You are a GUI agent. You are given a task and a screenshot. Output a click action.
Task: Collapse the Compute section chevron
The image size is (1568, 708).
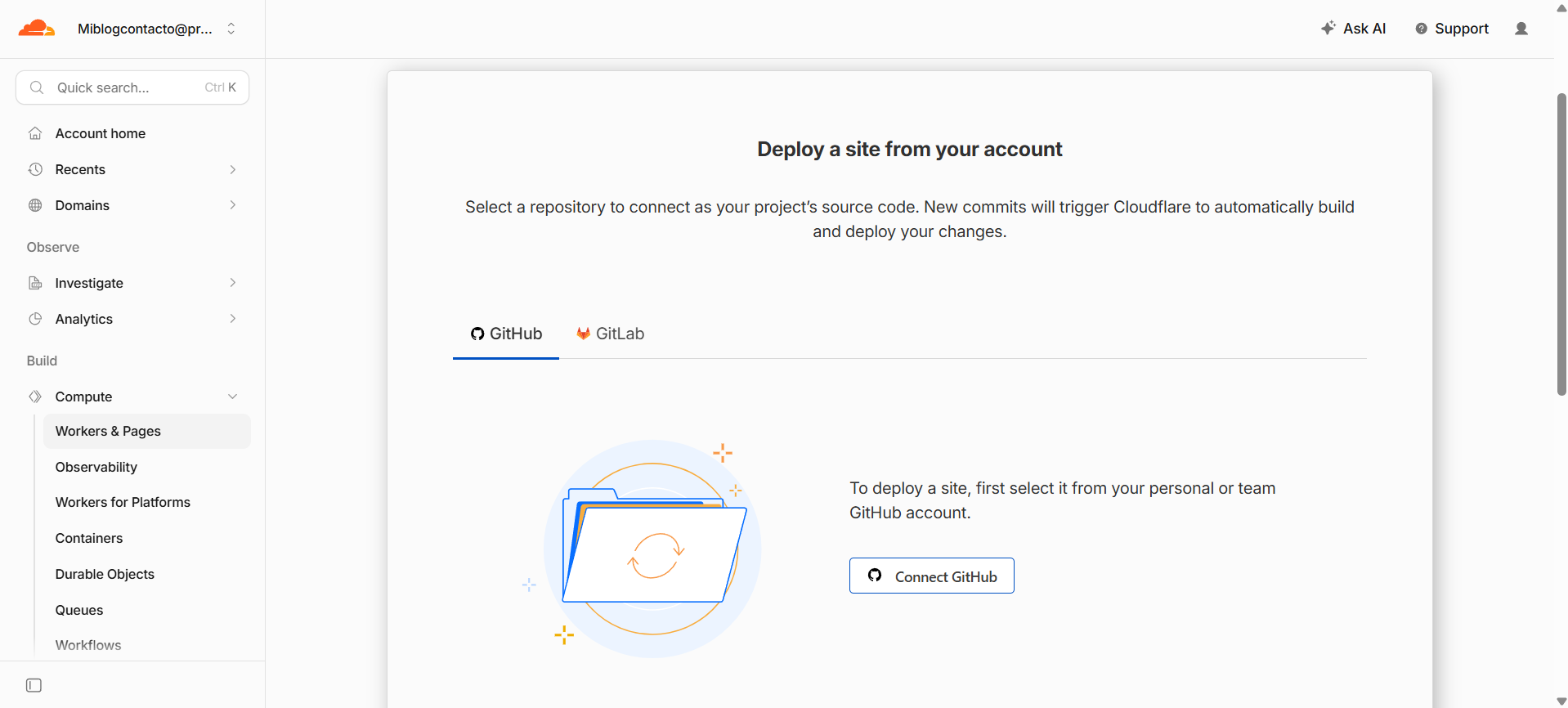233,397
